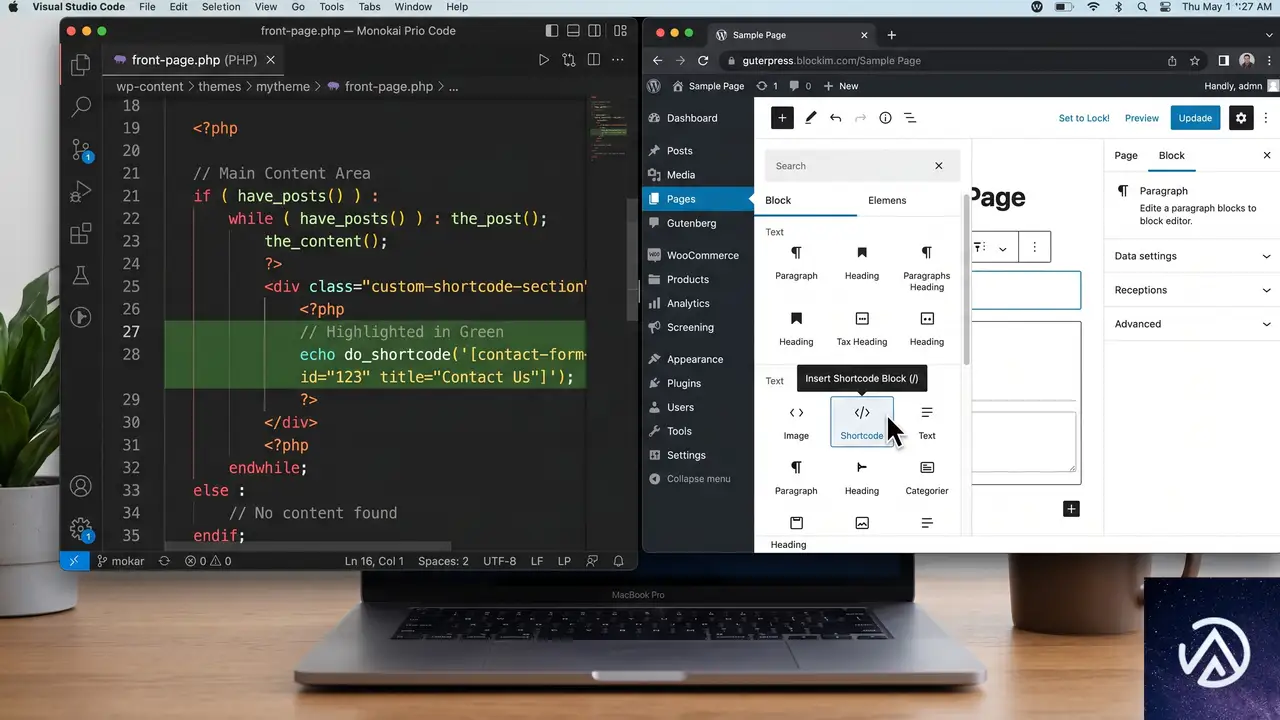Add new block with black plus button
1280x720 pixels.
coord(1071,509)
